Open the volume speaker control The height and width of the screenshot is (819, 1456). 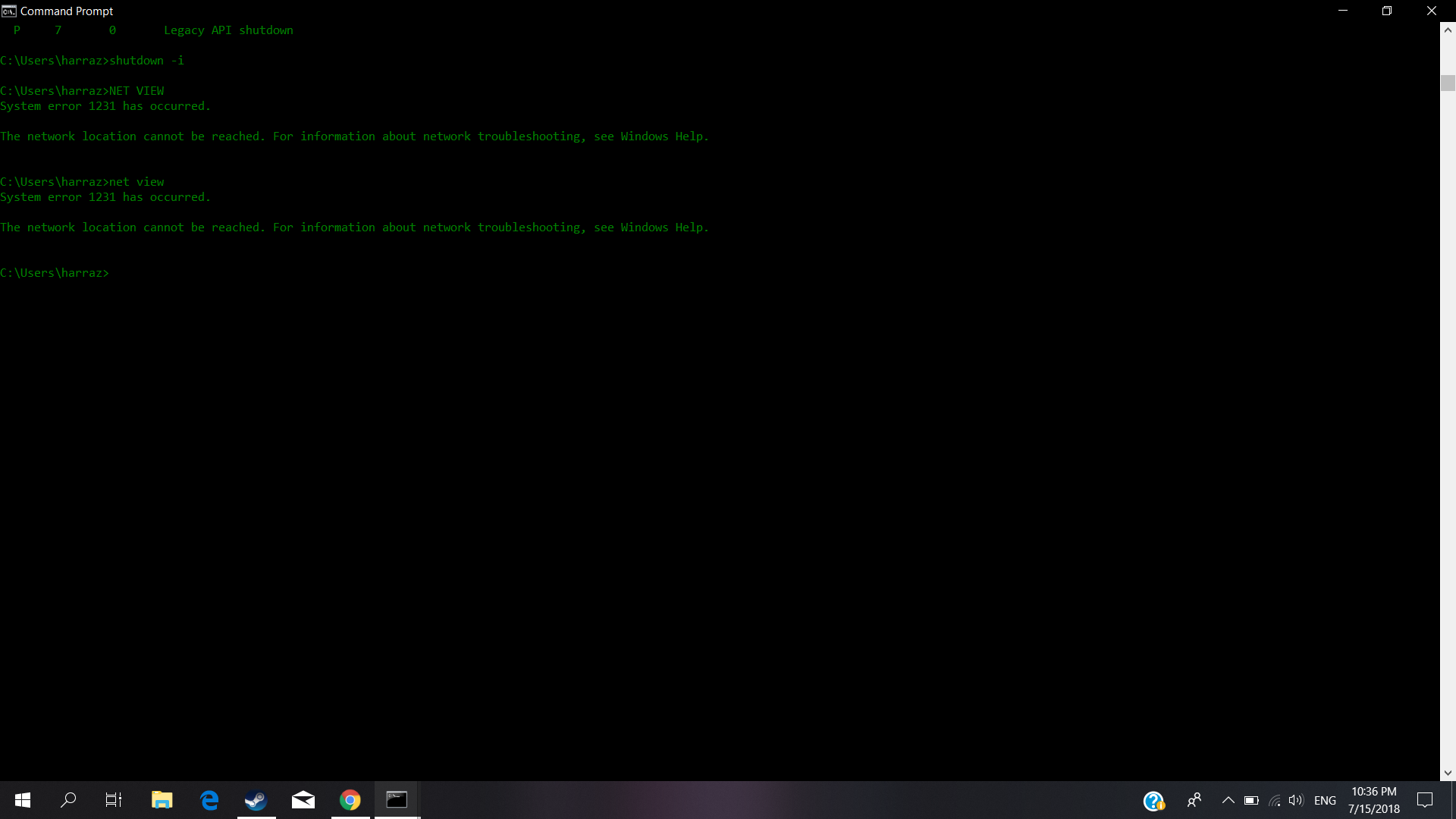click(1296, 800)
